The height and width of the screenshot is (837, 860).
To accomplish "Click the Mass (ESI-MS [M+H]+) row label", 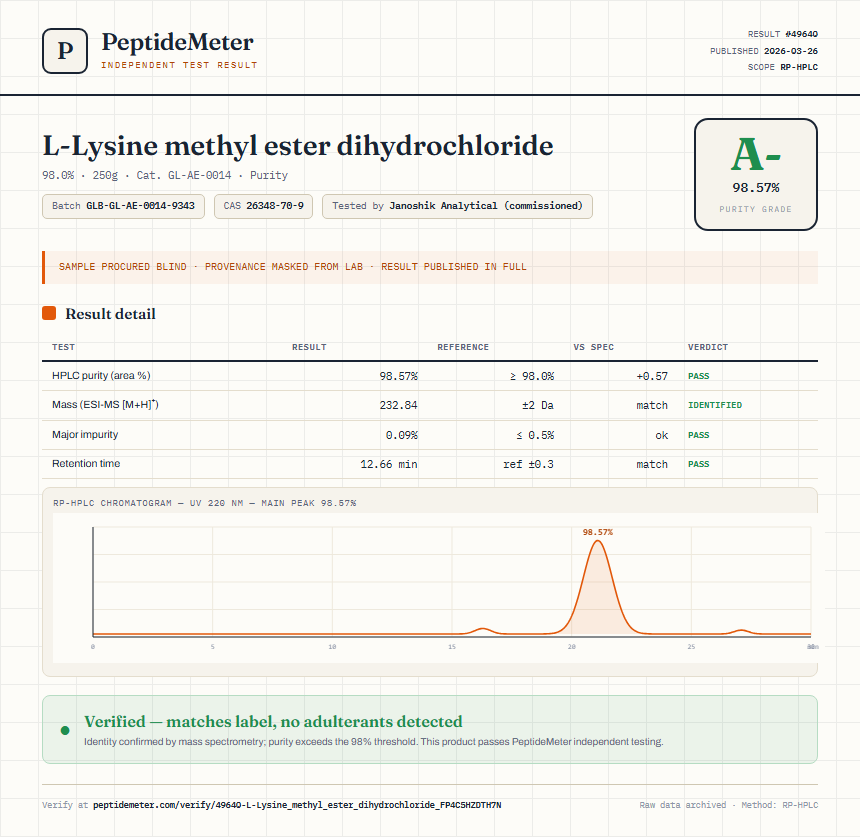I will (x=105, y=405).
